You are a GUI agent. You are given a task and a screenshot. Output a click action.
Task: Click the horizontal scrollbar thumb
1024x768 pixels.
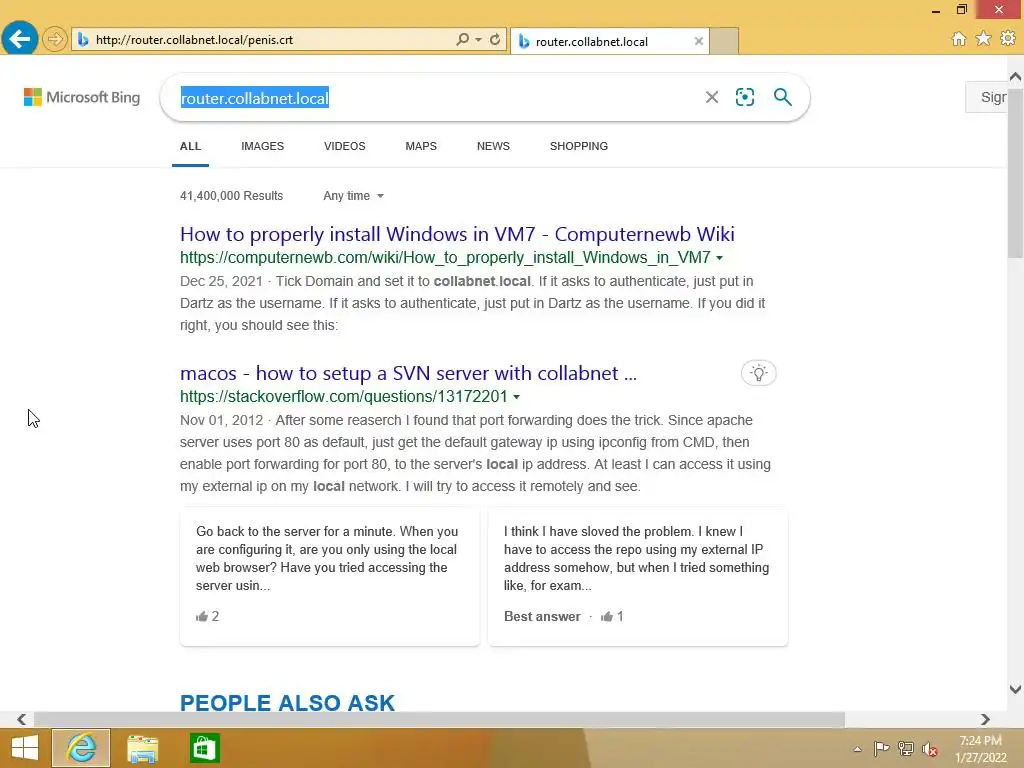click(x=439, y=719)
